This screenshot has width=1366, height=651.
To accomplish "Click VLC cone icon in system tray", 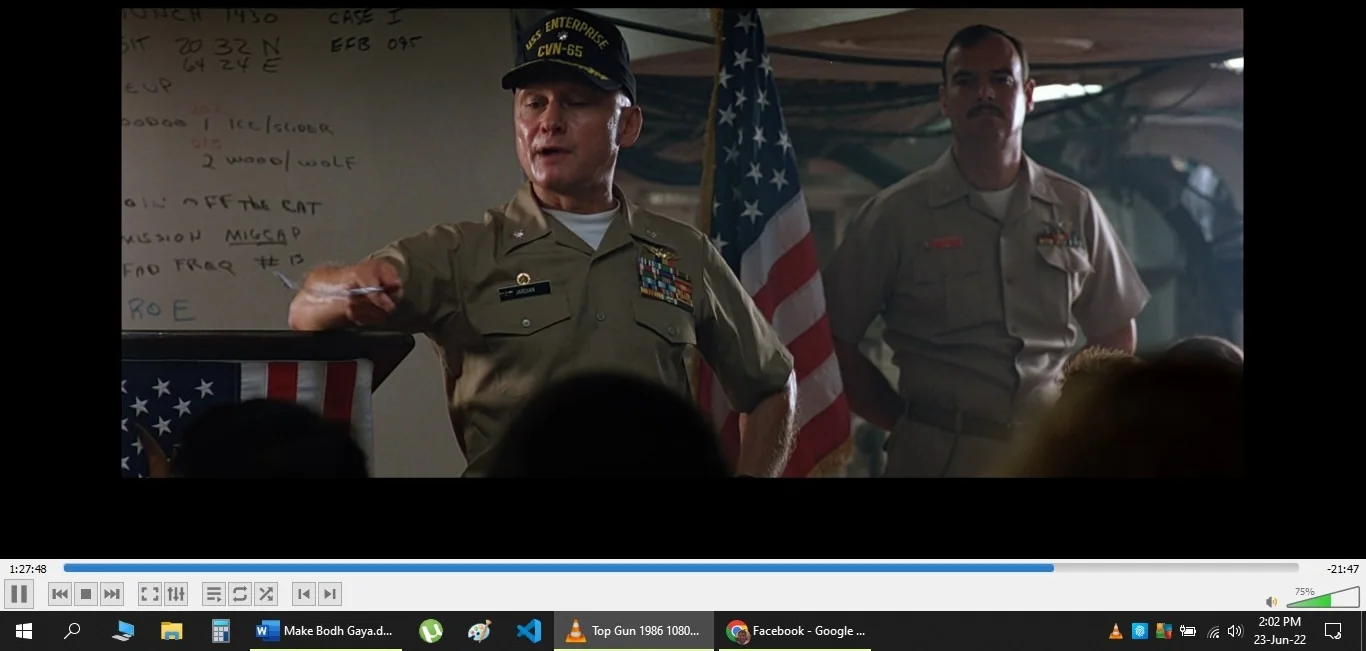I will coord(1116,631).
